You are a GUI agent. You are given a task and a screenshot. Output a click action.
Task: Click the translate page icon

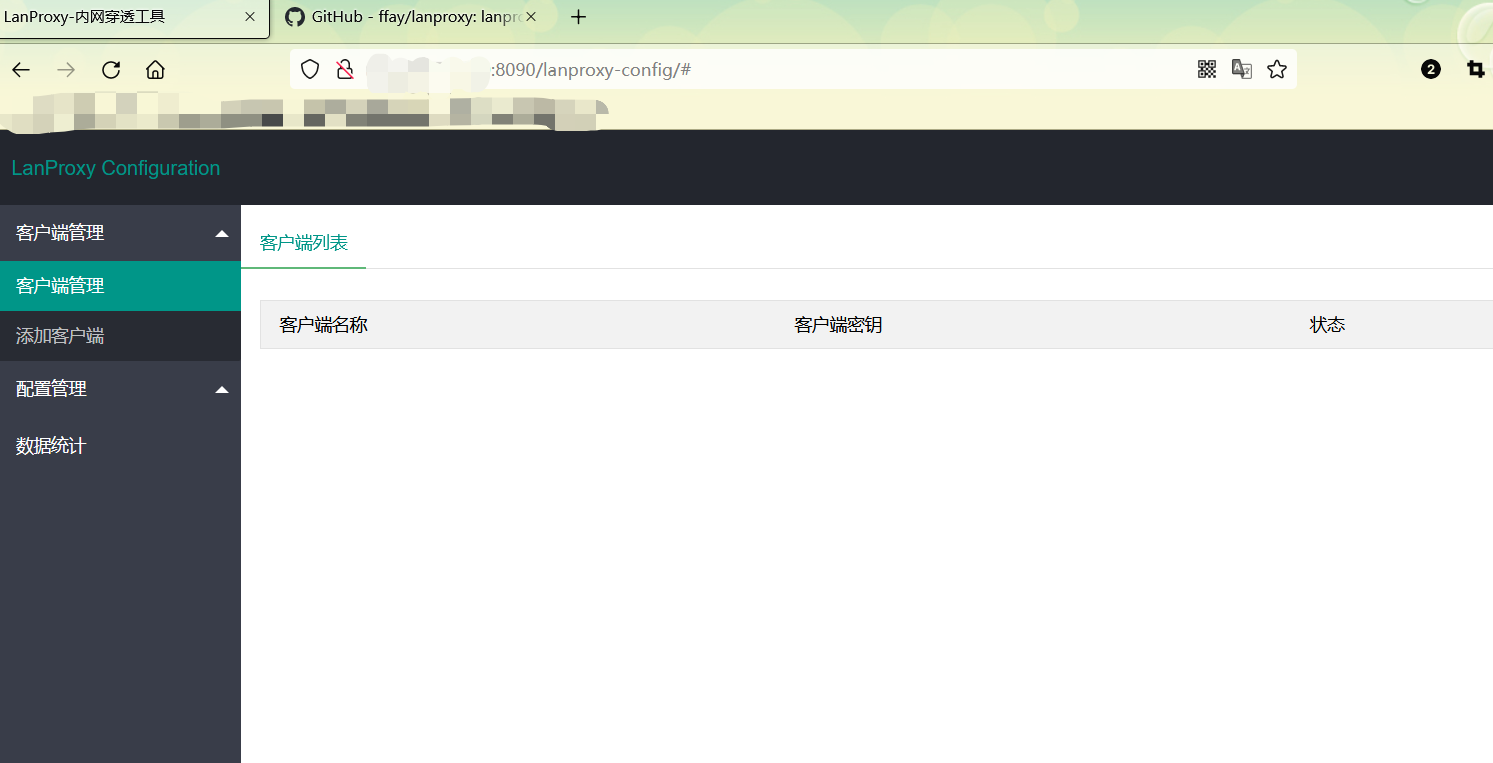click(1242, 69)
